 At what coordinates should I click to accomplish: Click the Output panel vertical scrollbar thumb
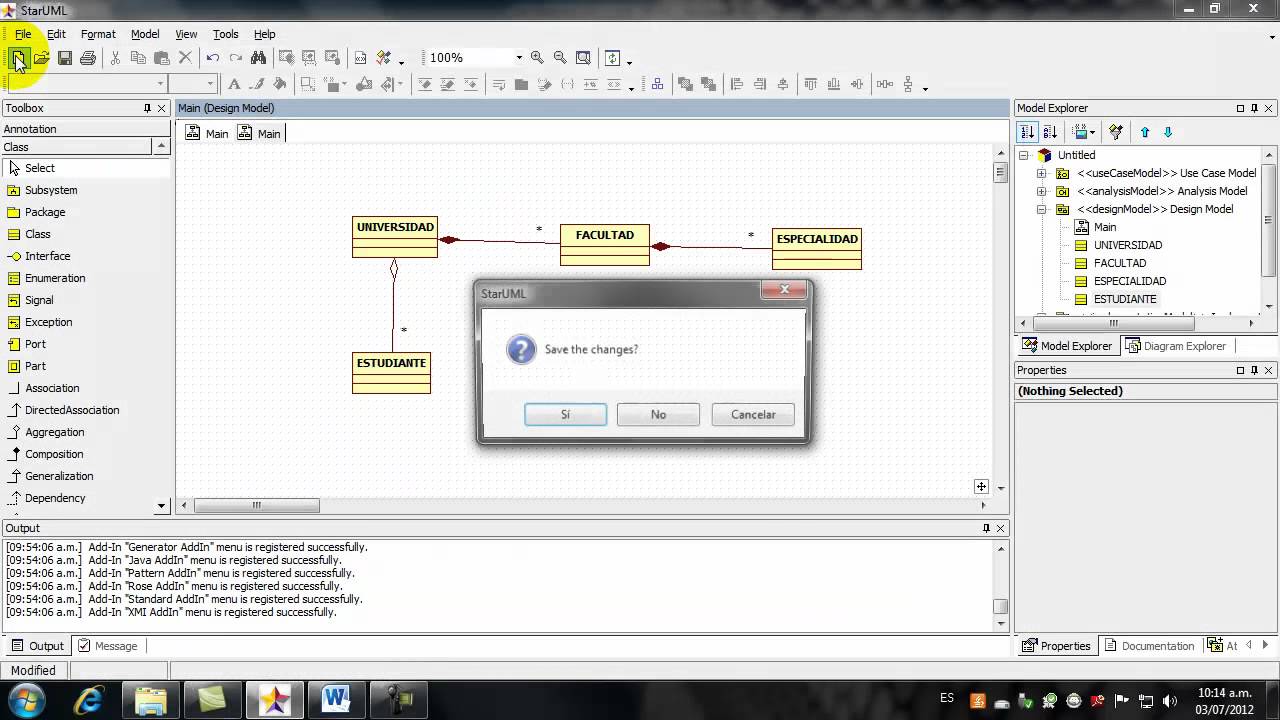[x=1000, y=606]
